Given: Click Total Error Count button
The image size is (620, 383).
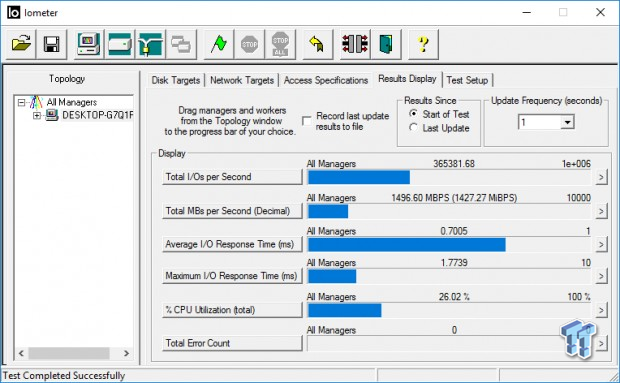Looking at the screenshot, I should point(232,343).
